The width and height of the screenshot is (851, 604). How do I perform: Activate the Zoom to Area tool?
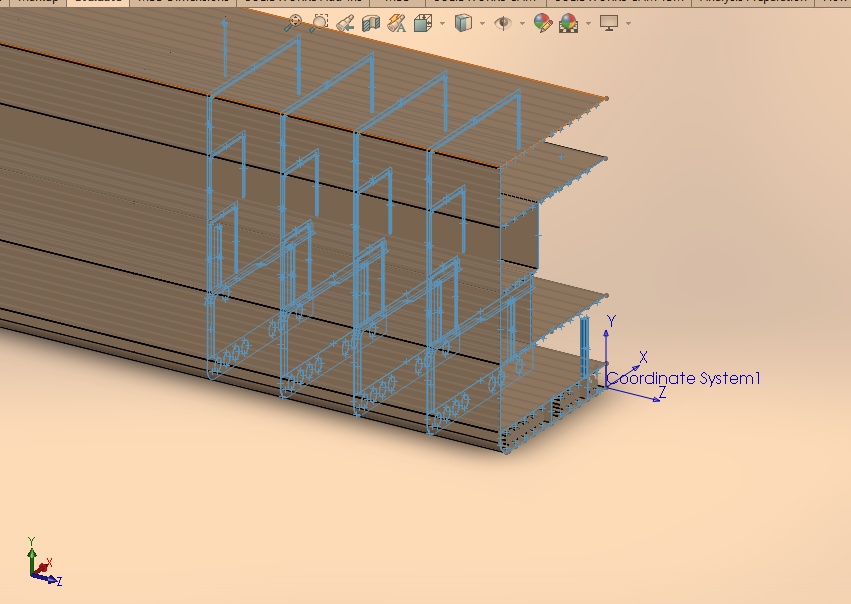click(x=319, y=23)
